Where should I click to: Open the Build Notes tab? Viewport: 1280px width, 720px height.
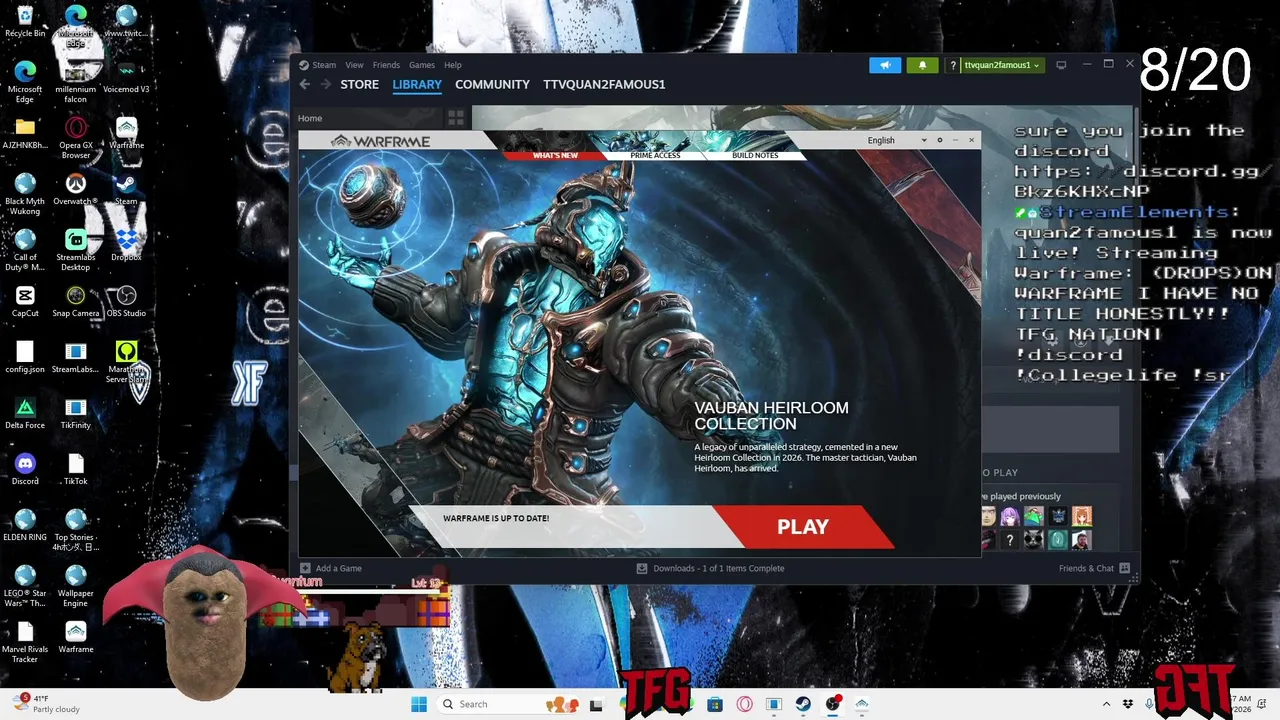coord(755,155)
